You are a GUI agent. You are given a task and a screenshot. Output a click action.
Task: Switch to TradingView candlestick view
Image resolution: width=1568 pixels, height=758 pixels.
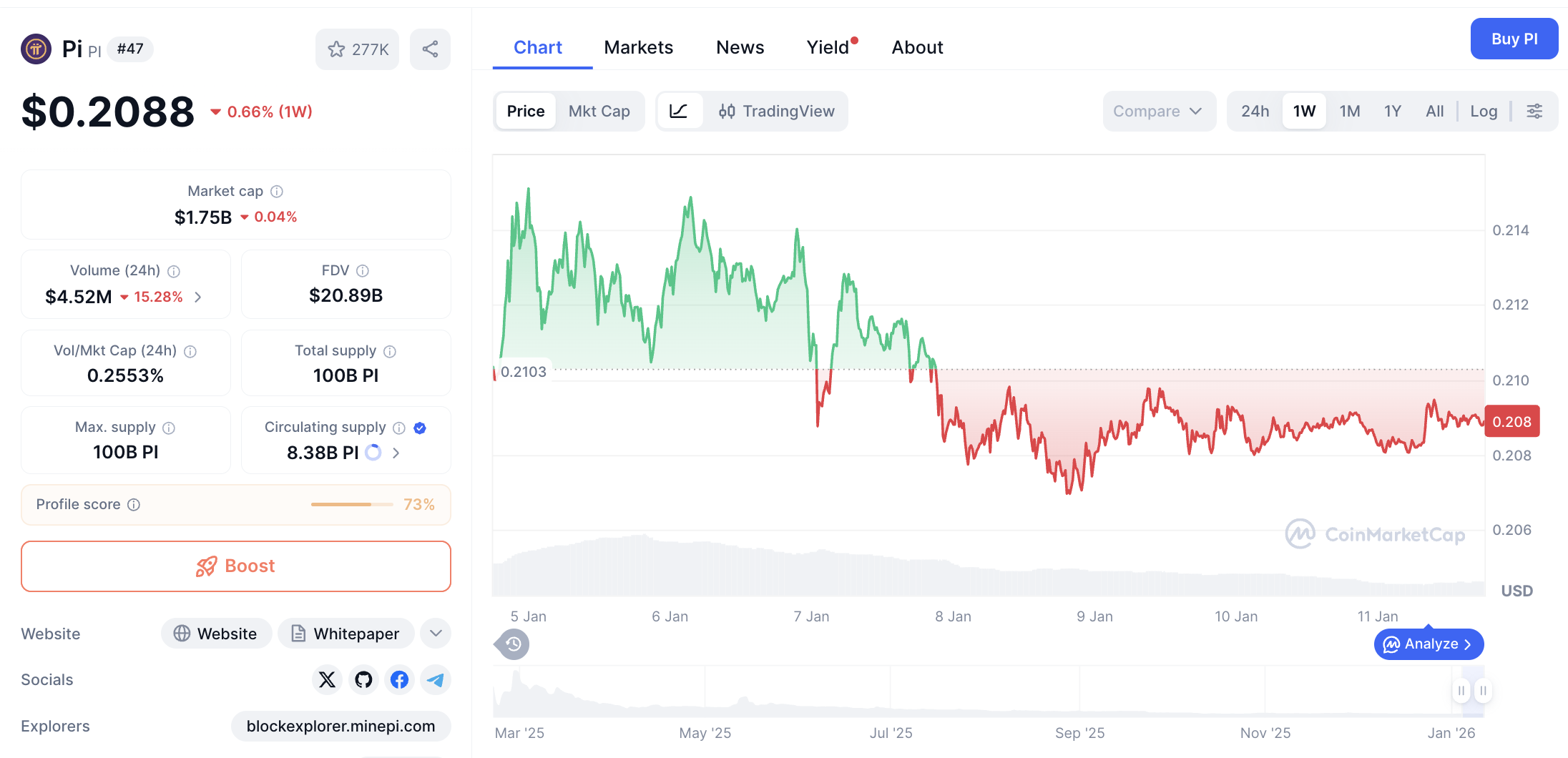[777, 111]
